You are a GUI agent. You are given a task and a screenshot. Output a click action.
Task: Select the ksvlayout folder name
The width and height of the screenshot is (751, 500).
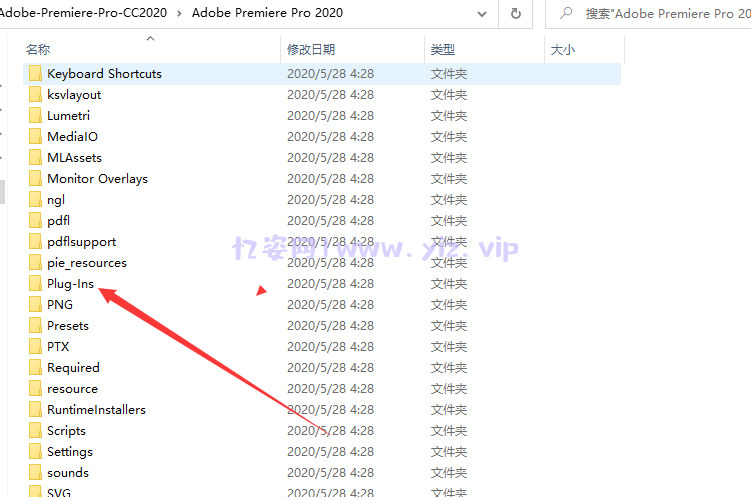[74, 95]
